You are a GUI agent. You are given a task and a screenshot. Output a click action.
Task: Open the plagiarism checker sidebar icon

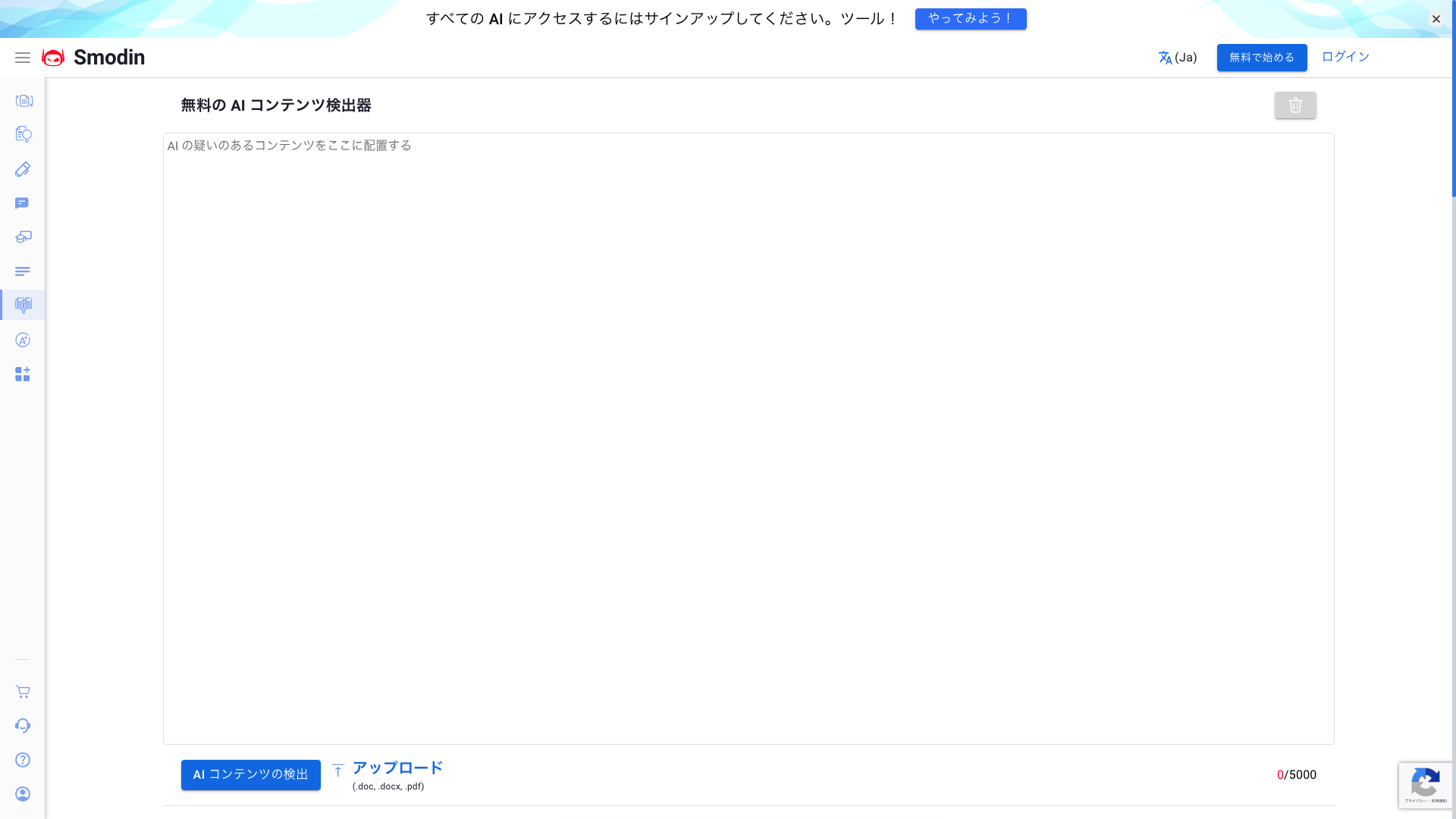pyautogui.click(x=24, y=135)
